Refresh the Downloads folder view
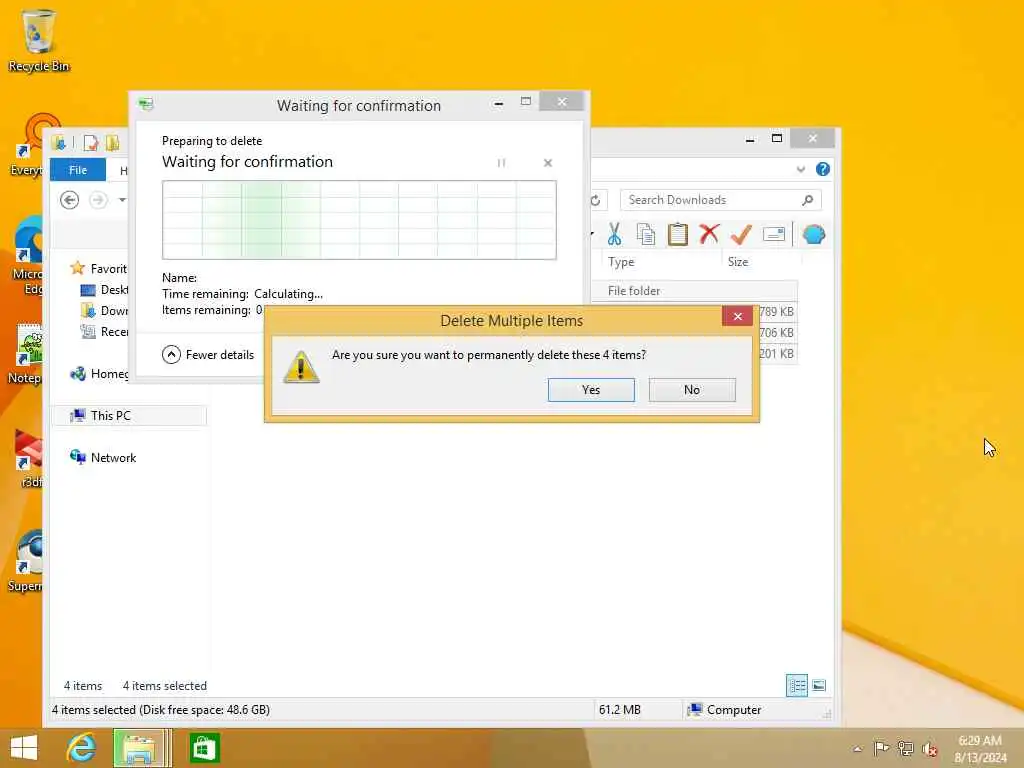 point(596,200)
